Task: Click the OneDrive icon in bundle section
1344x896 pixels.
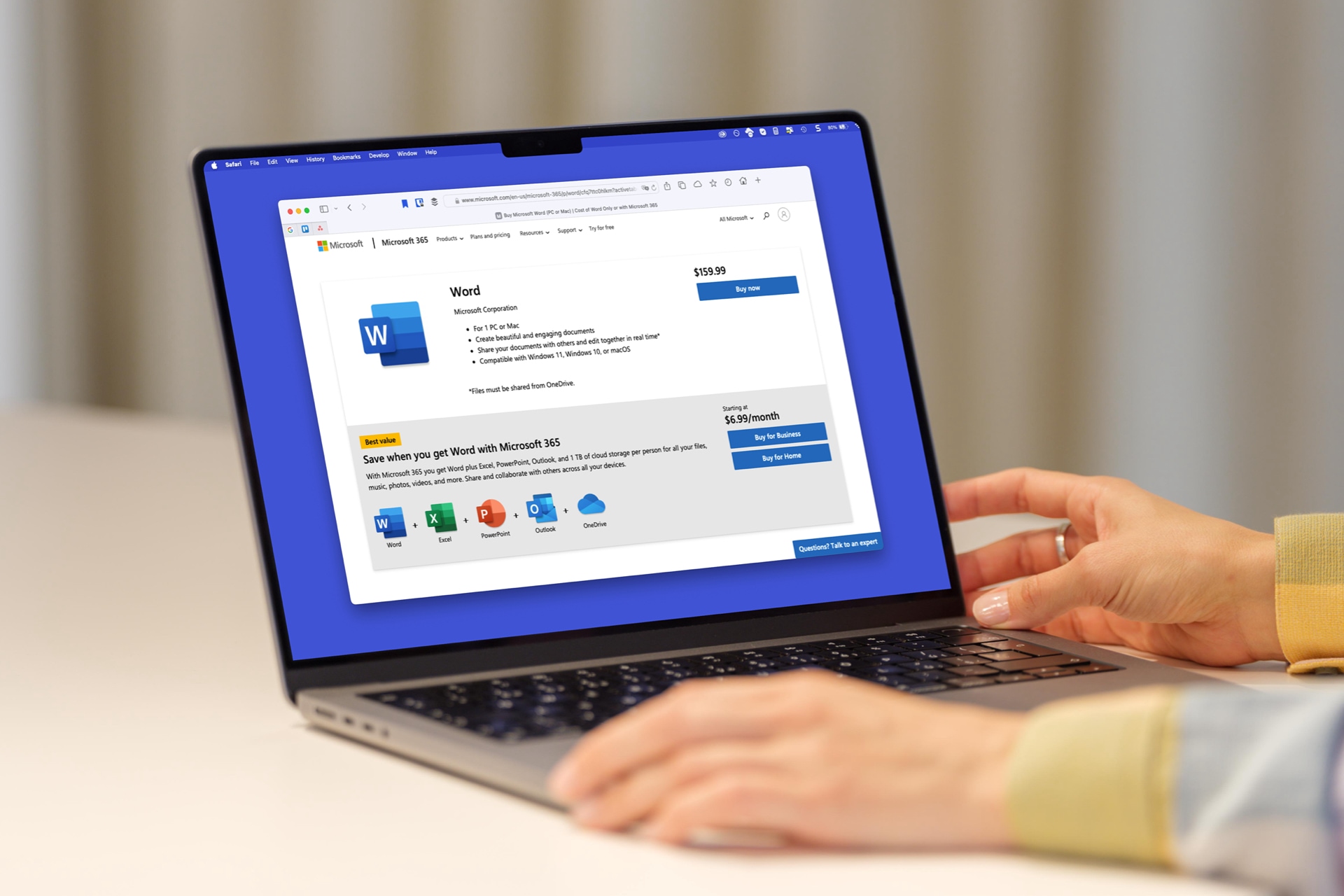Action: (590, 517)
